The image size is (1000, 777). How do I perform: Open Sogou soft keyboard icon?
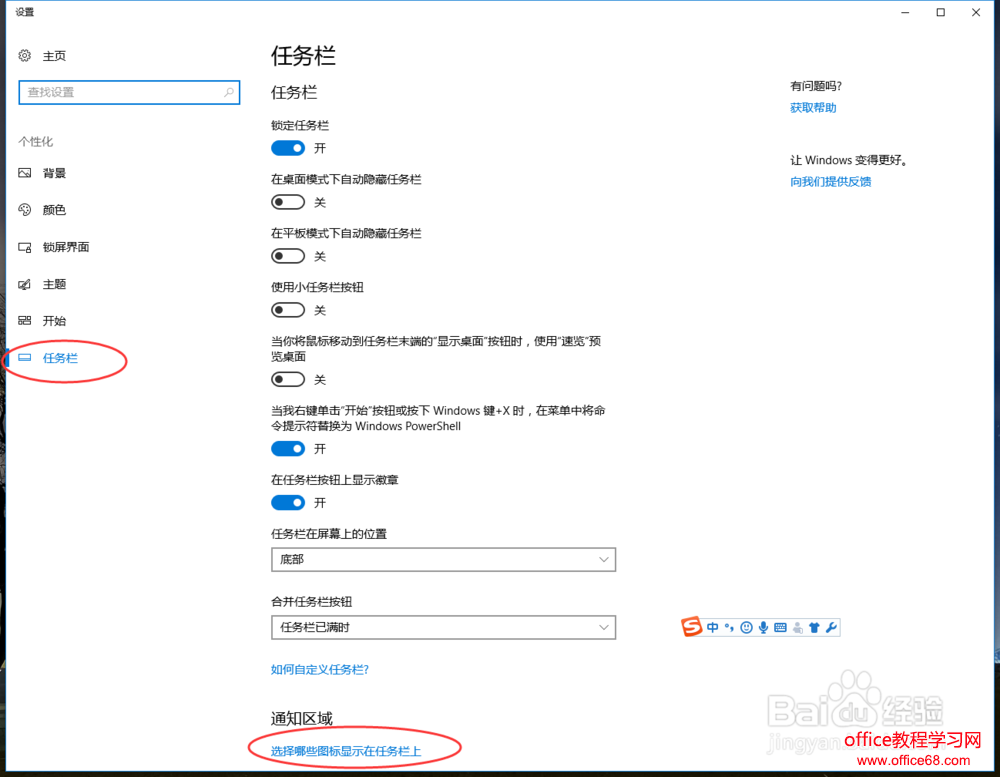[780, 628]
